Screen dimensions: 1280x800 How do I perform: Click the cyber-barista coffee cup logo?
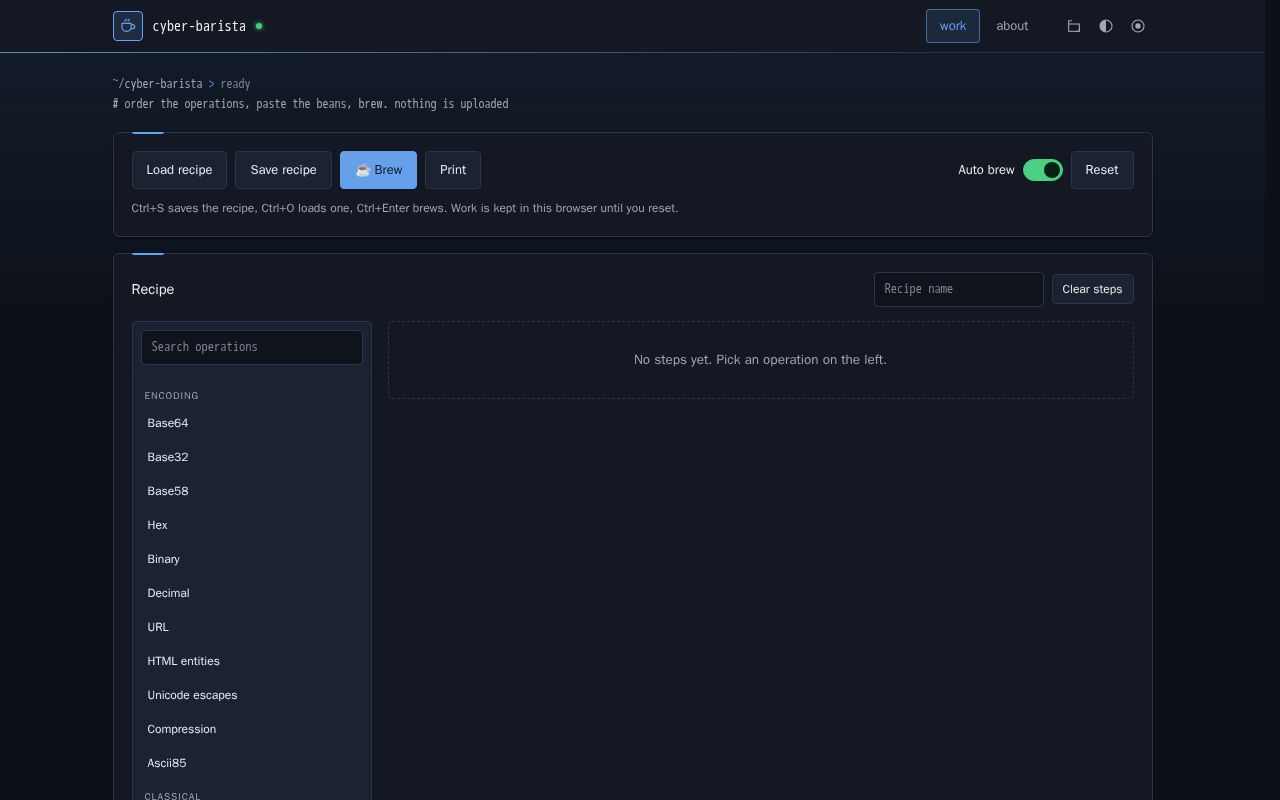[128, 26]
